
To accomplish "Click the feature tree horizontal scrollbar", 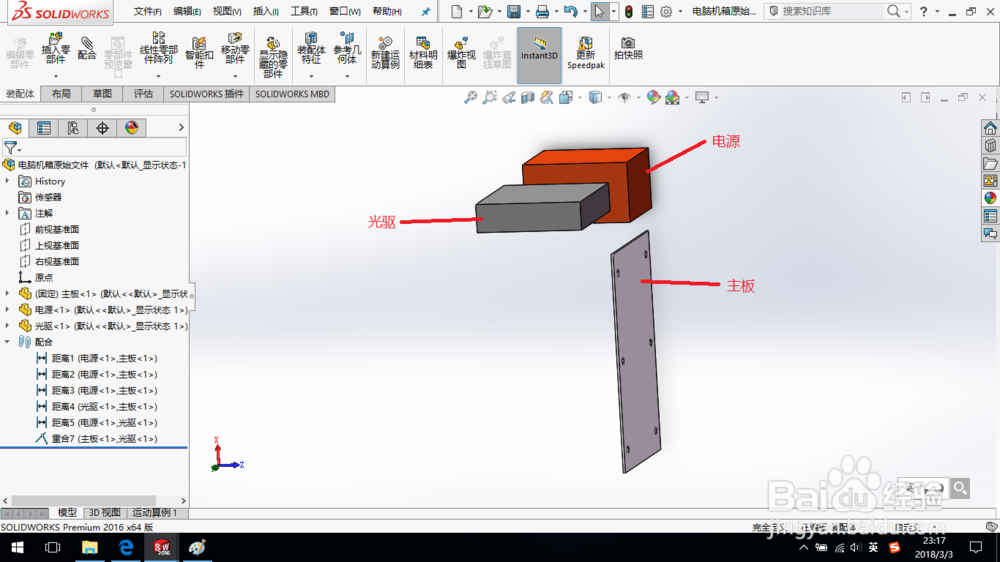I will 84,501.
